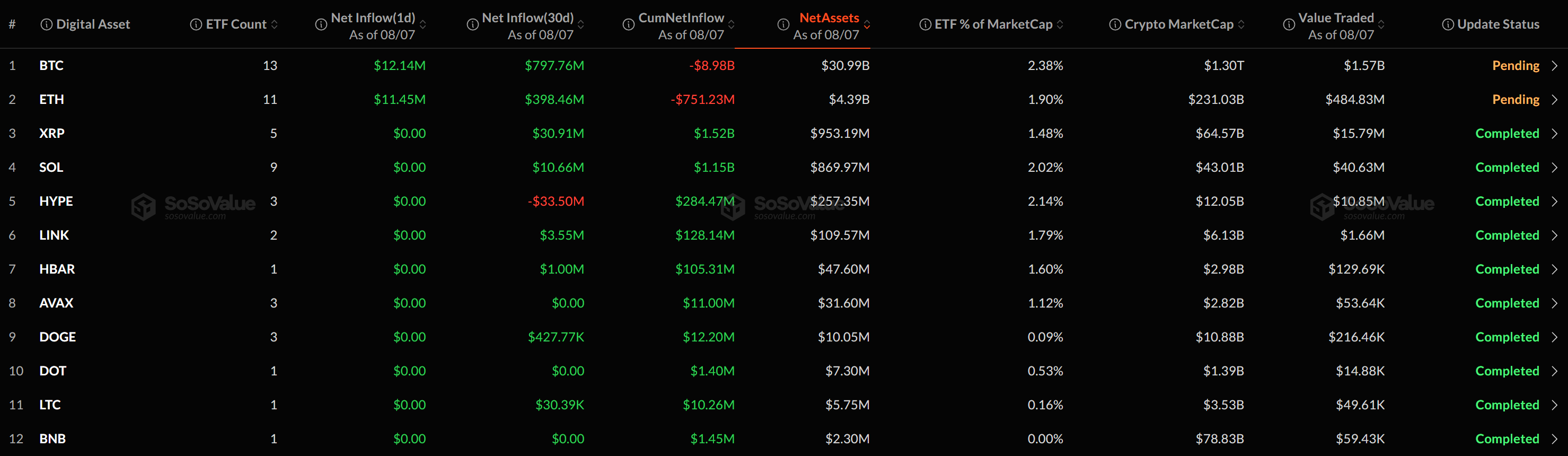Select the XRP asset name
1568x456 pixels.
tap(52, 133)
